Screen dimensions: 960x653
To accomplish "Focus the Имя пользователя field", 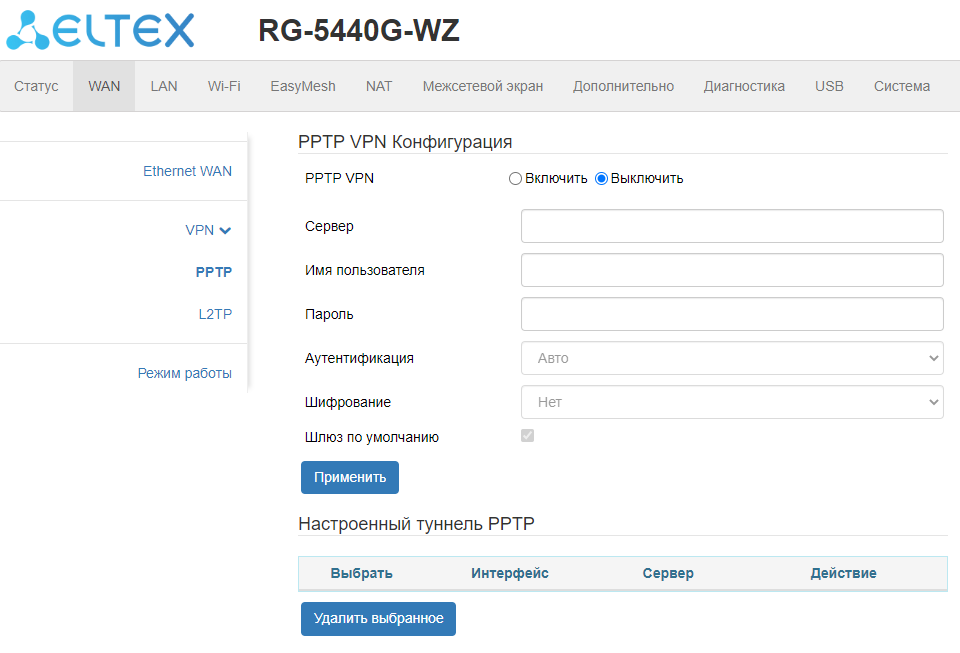I will click(x=732, y=270).
